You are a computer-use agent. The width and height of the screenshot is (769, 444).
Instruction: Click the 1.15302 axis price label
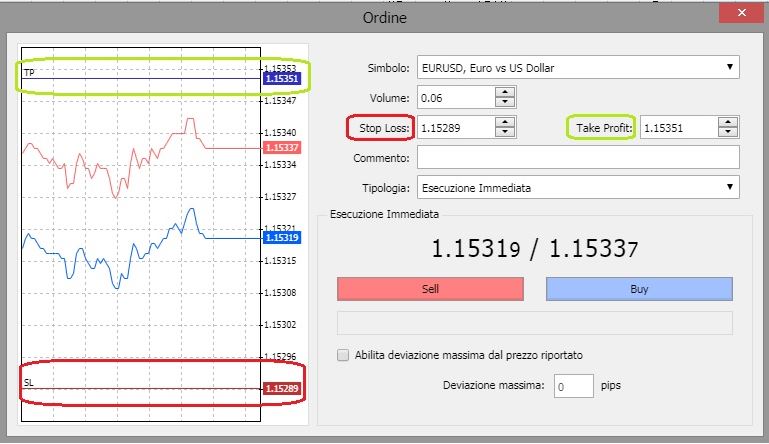click(280, 324)
